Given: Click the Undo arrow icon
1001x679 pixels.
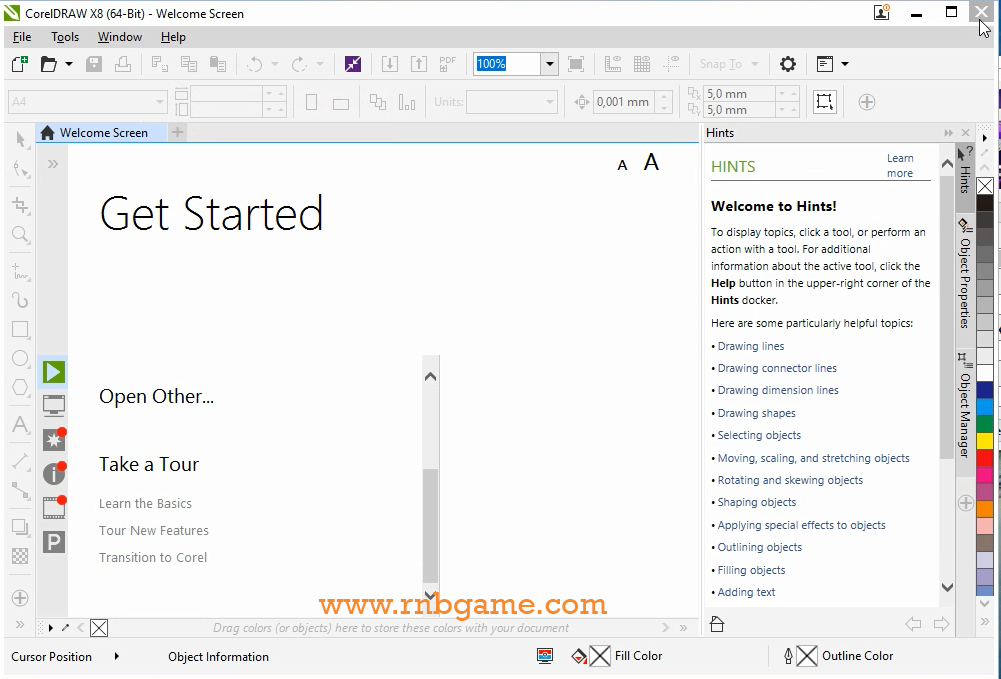Looking at the screenshot, I should (255, 64).
